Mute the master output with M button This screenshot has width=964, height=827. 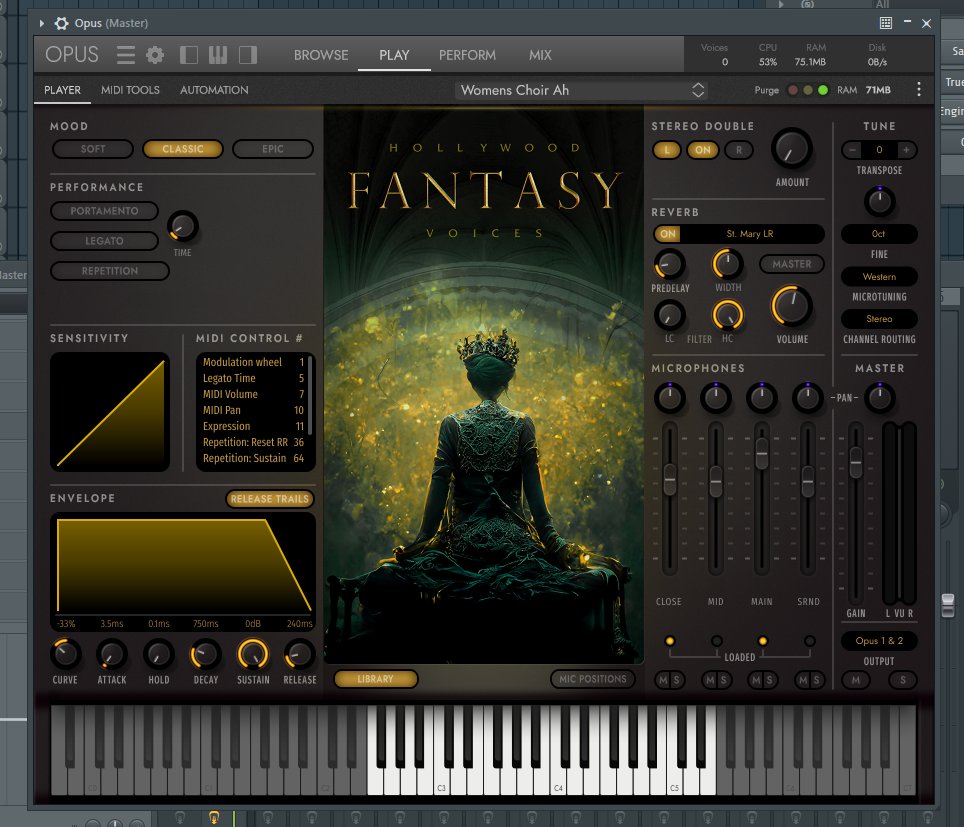pyautogui.click(x=856, y=680)
